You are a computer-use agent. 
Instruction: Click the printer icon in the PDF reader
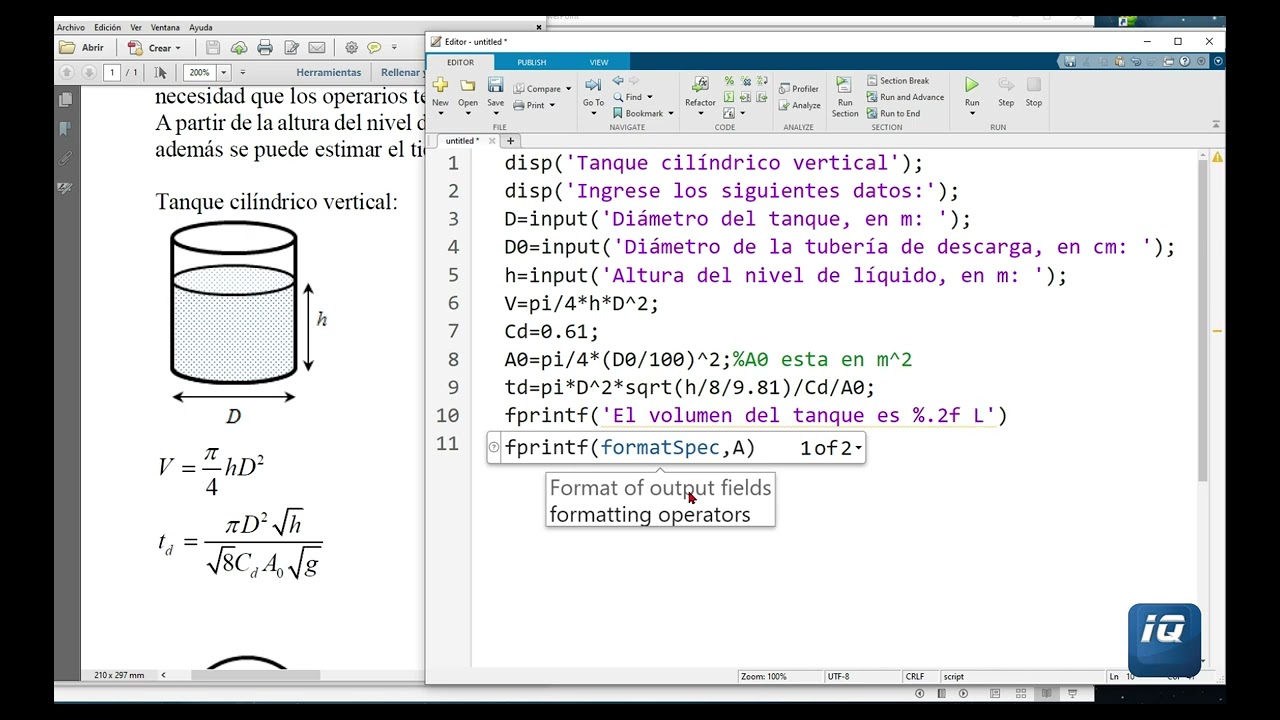[265, 48]
